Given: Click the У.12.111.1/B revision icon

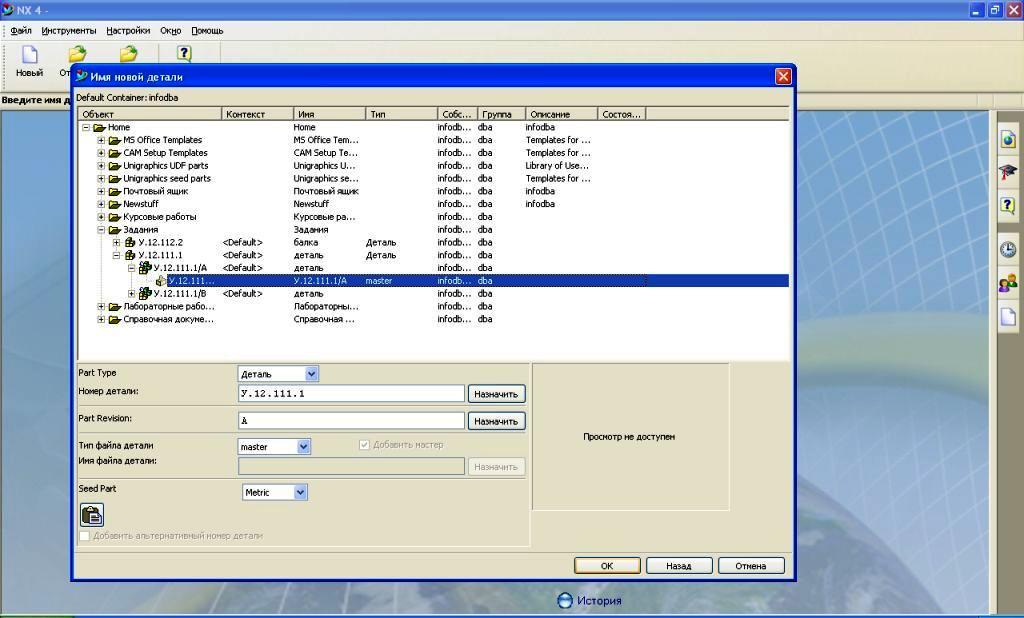Looking at the screenshot, I should 144,293.
